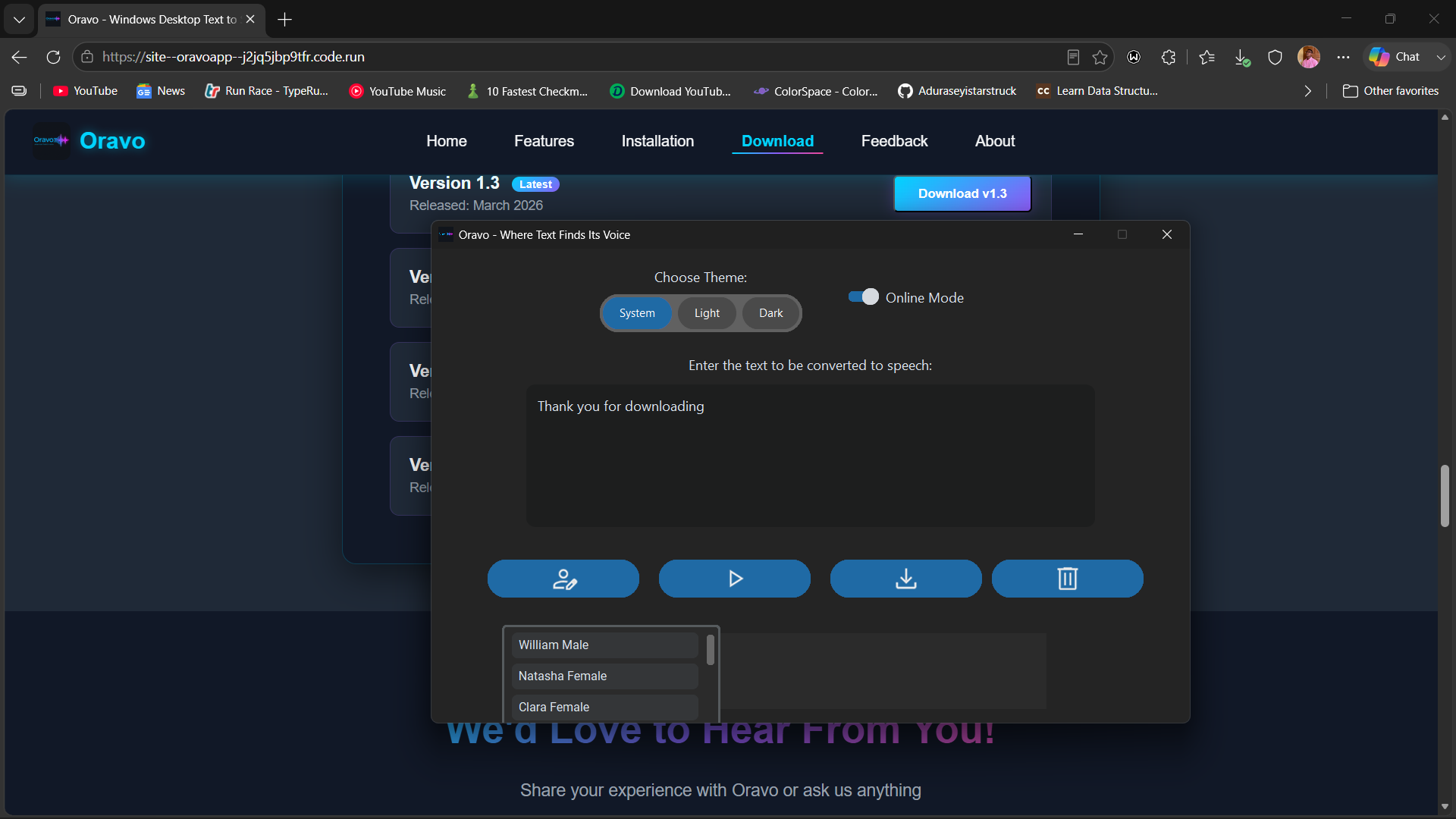
Task: View site information lock icon
Action: [x=87, y=57]
